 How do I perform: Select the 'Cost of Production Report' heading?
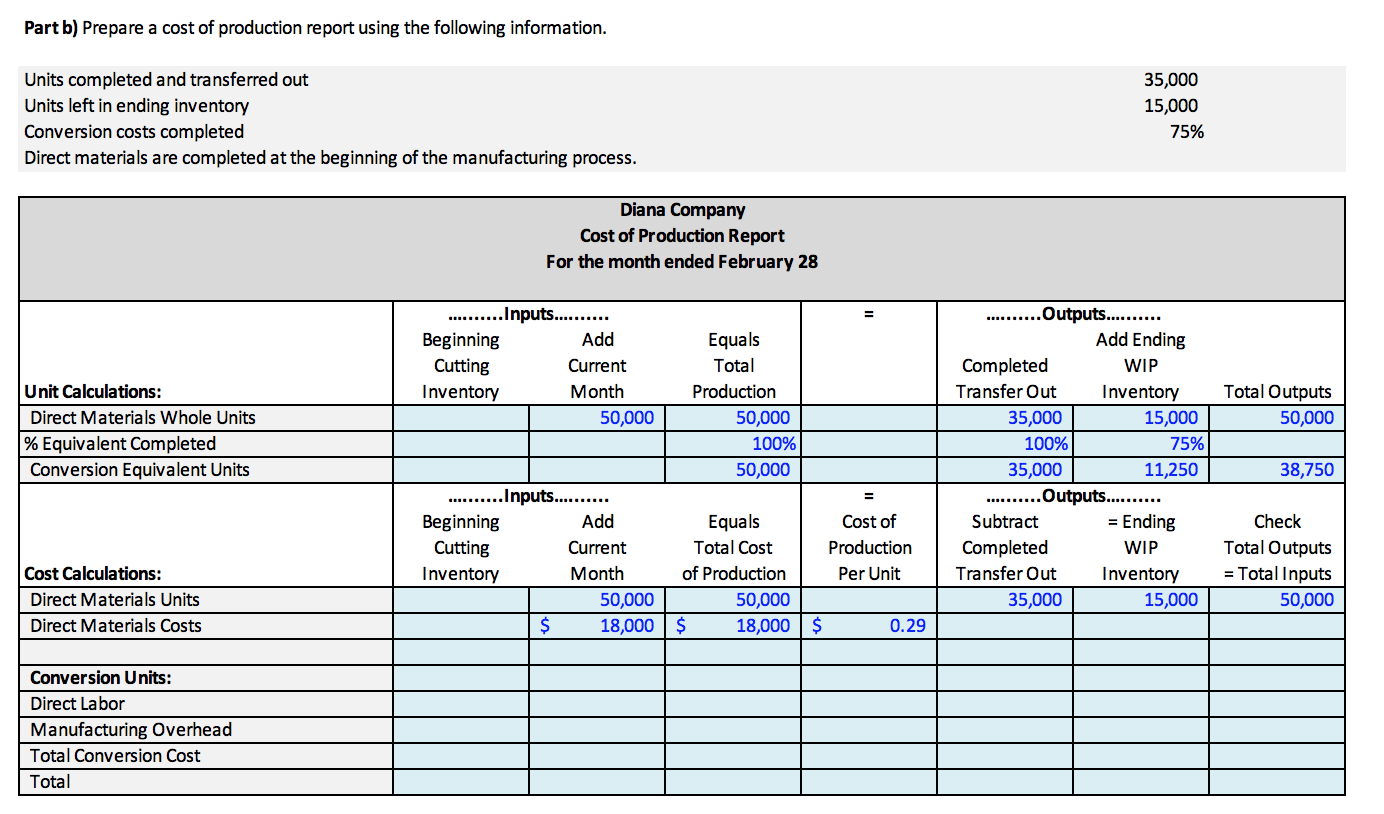682,236
